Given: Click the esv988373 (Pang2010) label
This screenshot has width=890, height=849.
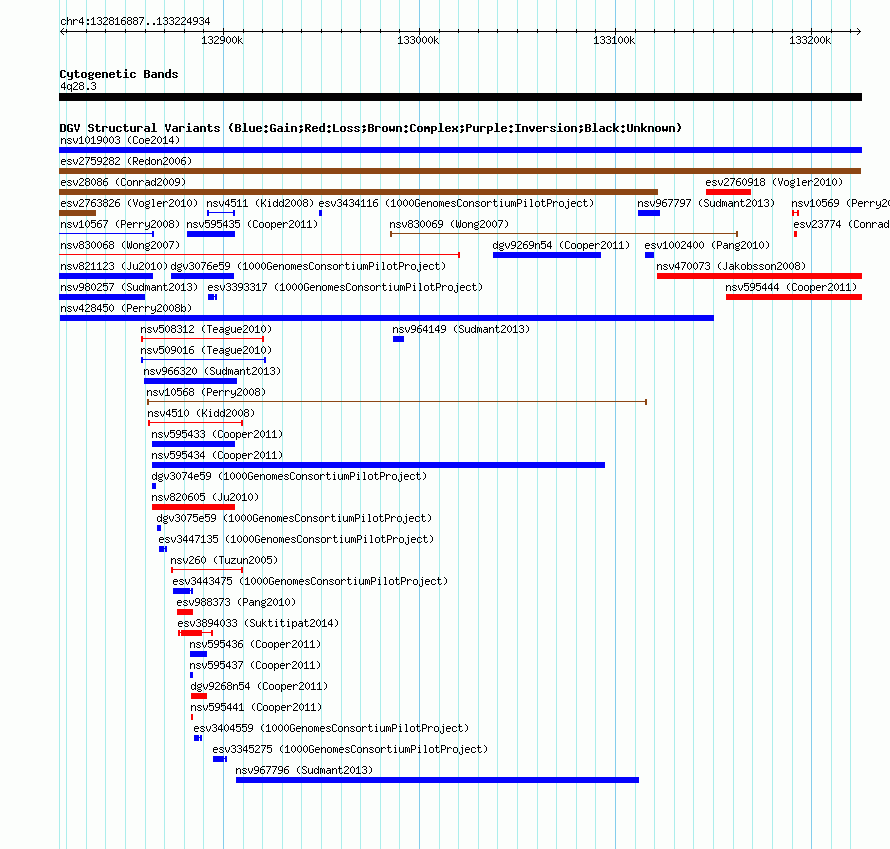Looking at the screenshot, I should (236, 602).
